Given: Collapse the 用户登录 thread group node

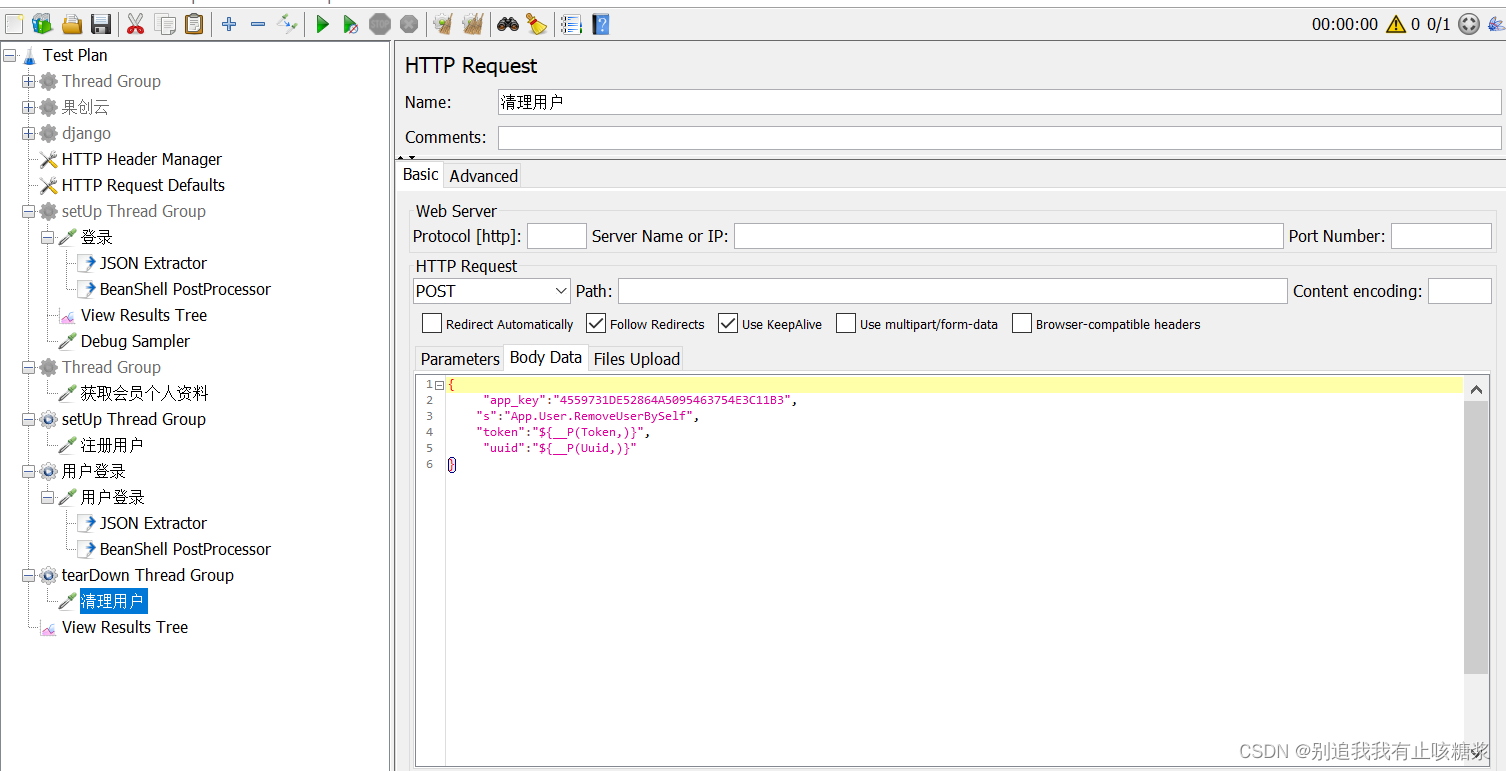Looking at the screenshot, I should (x=28, y=471).
